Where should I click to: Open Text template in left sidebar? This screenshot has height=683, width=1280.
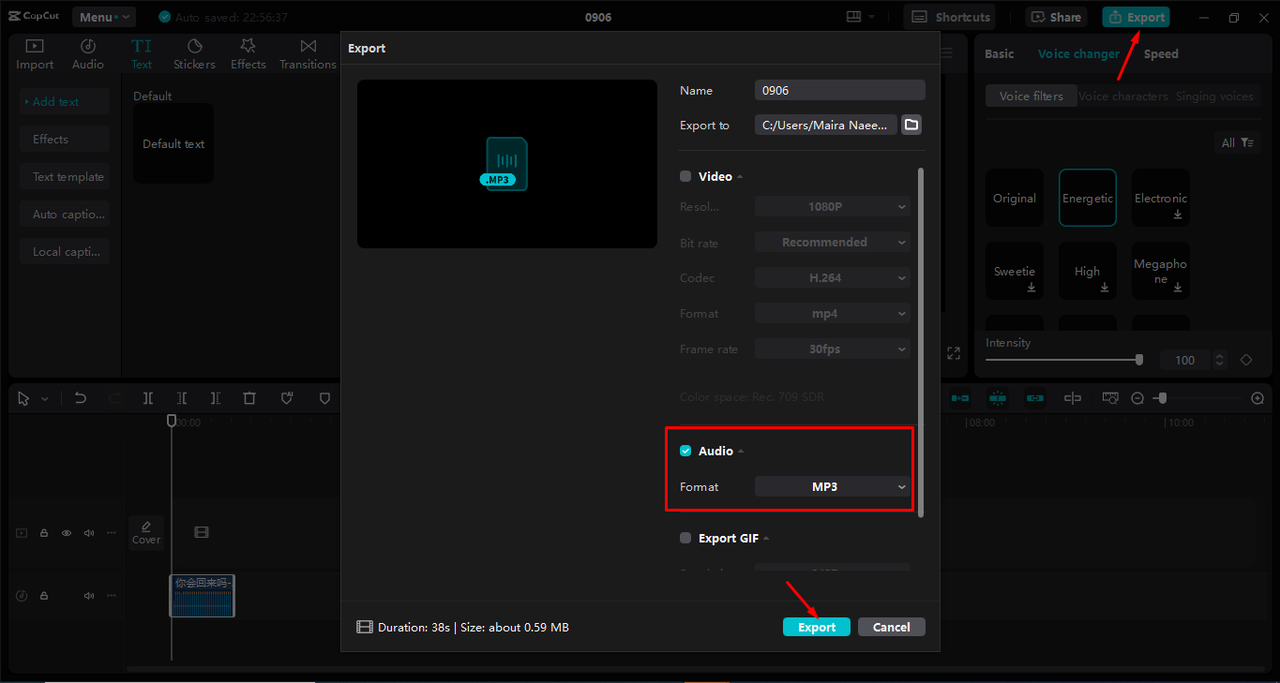65,177
